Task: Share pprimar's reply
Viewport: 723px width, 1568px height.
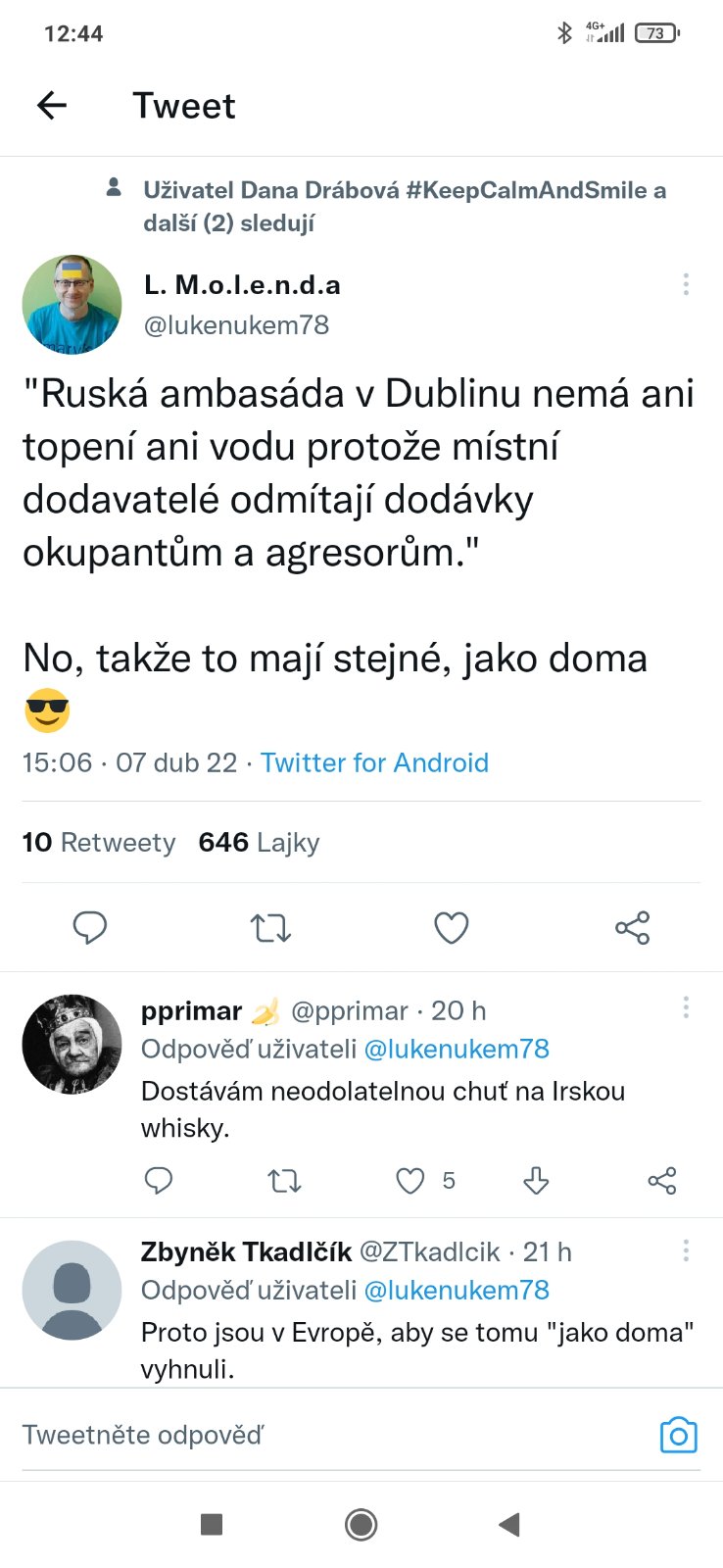Action: [662, 1181]
